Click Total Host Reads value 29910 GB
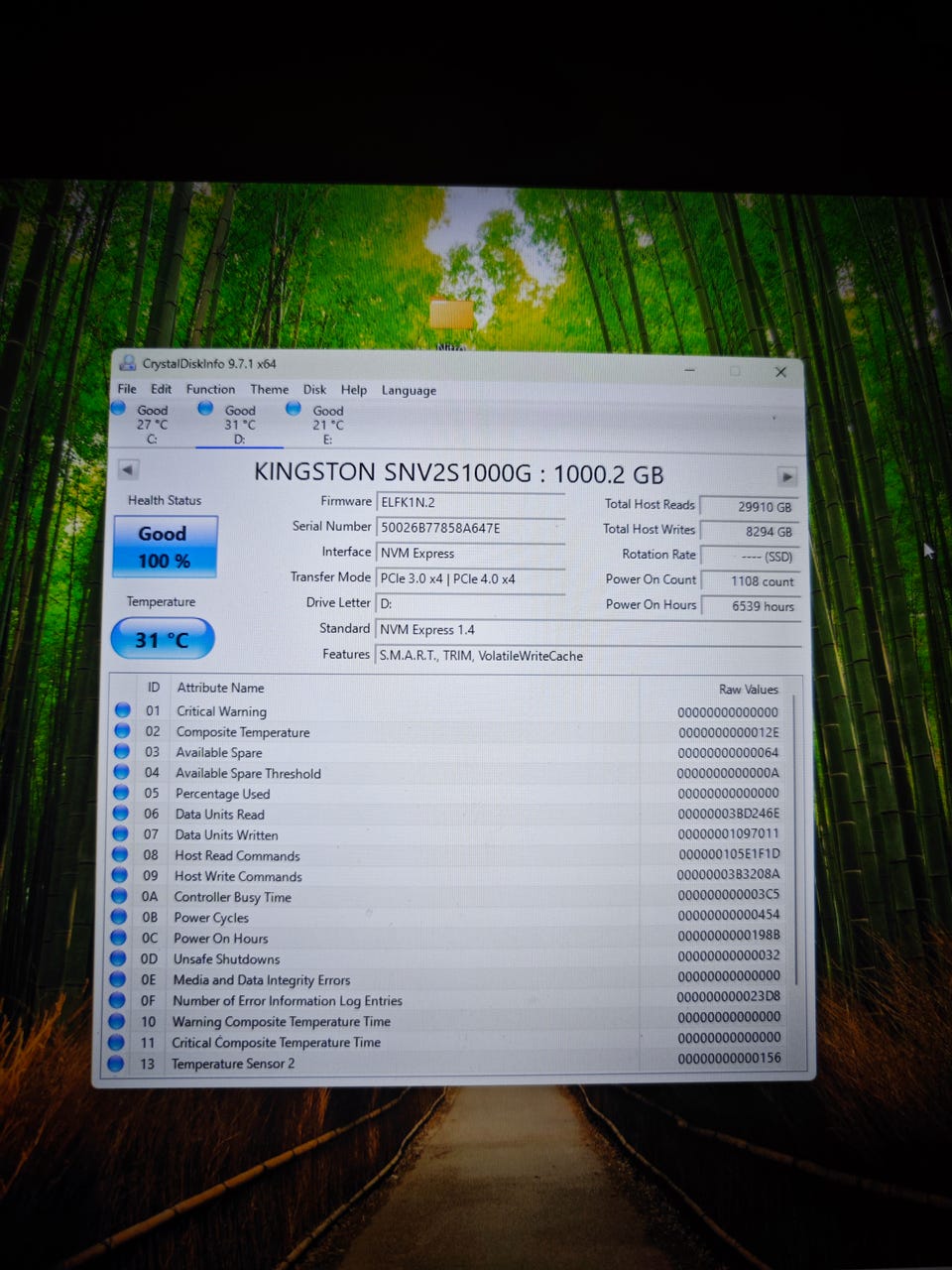Screen dimensions: 952x1270 749,506
